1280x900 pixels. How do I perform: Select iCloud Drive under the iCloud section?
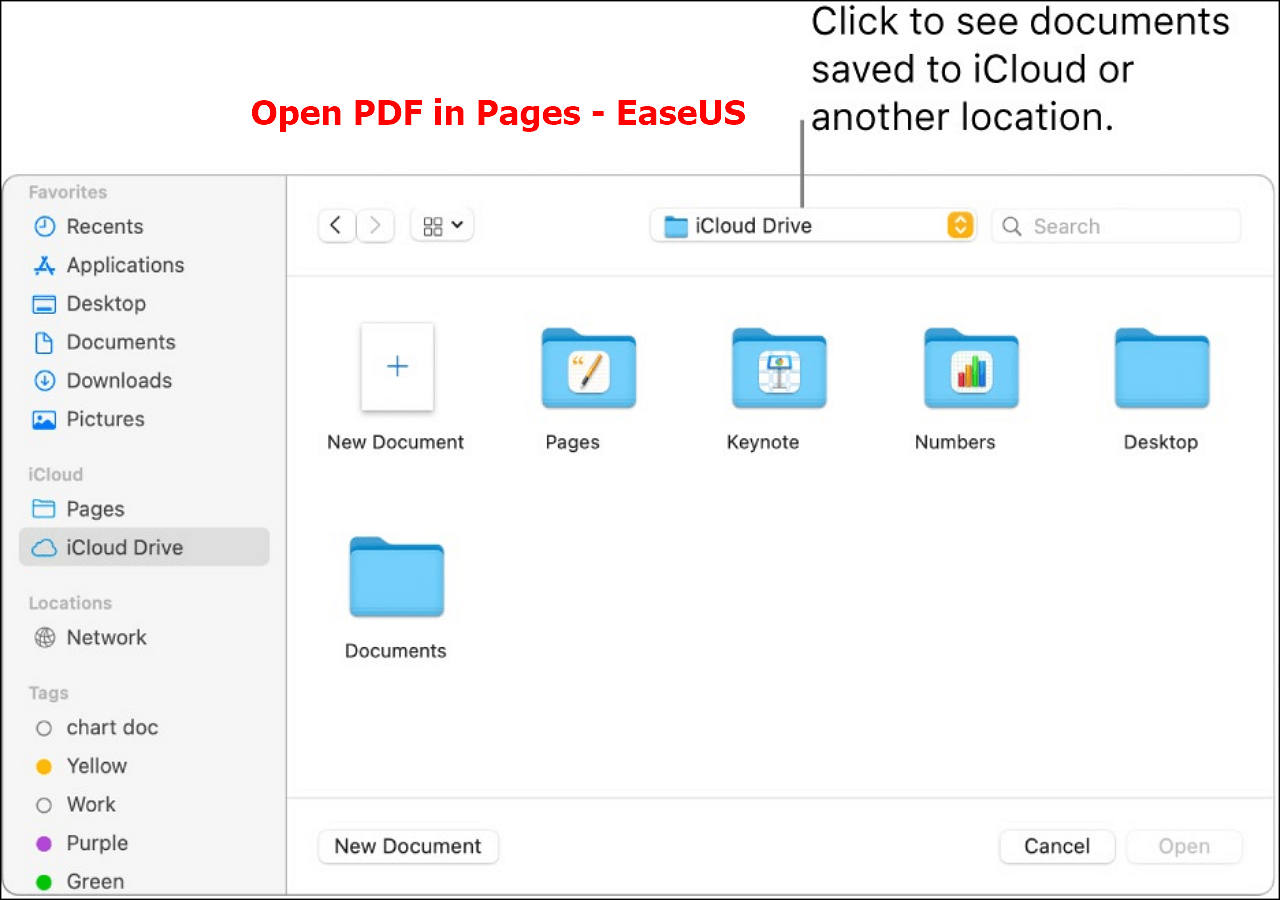124,547
